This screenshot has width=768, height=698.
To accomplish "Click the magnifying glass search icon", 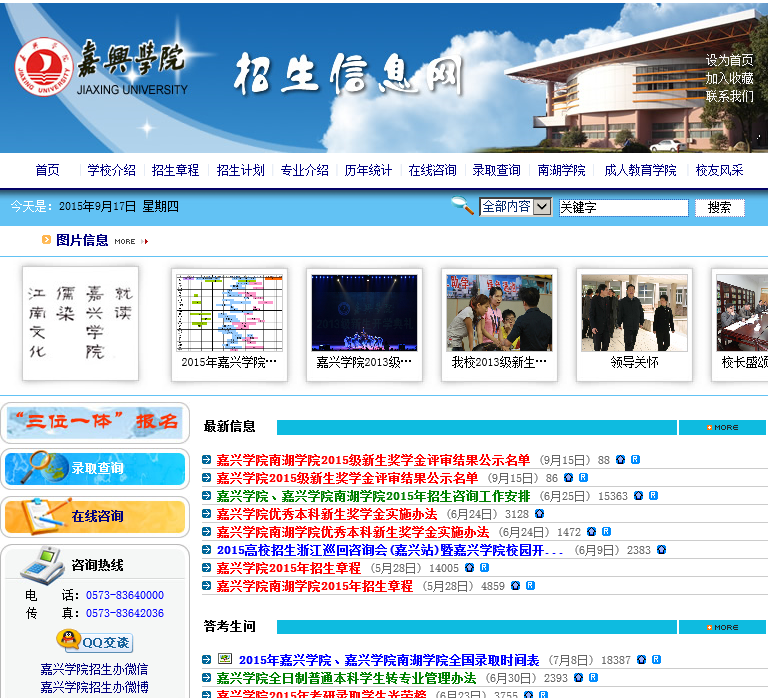I will coord(462,205).
